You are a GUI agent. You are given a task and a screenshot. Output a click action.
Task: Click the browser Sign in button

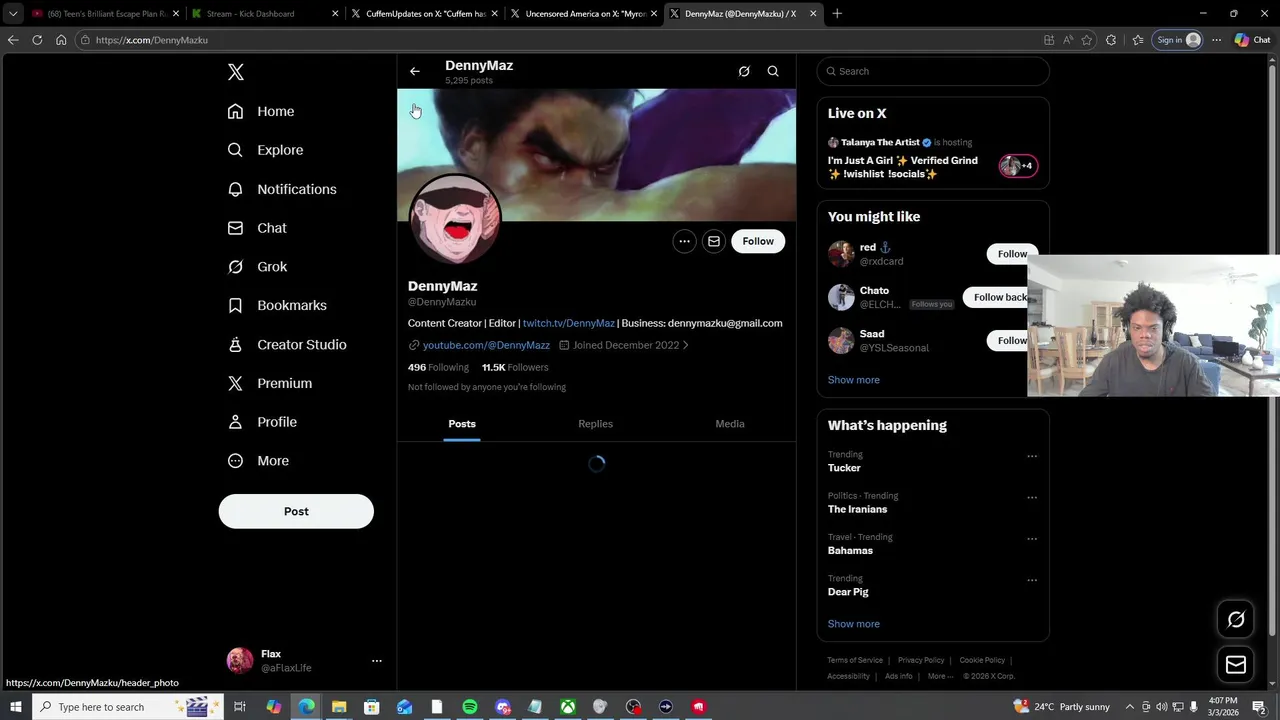click(x=1178, y=40)
